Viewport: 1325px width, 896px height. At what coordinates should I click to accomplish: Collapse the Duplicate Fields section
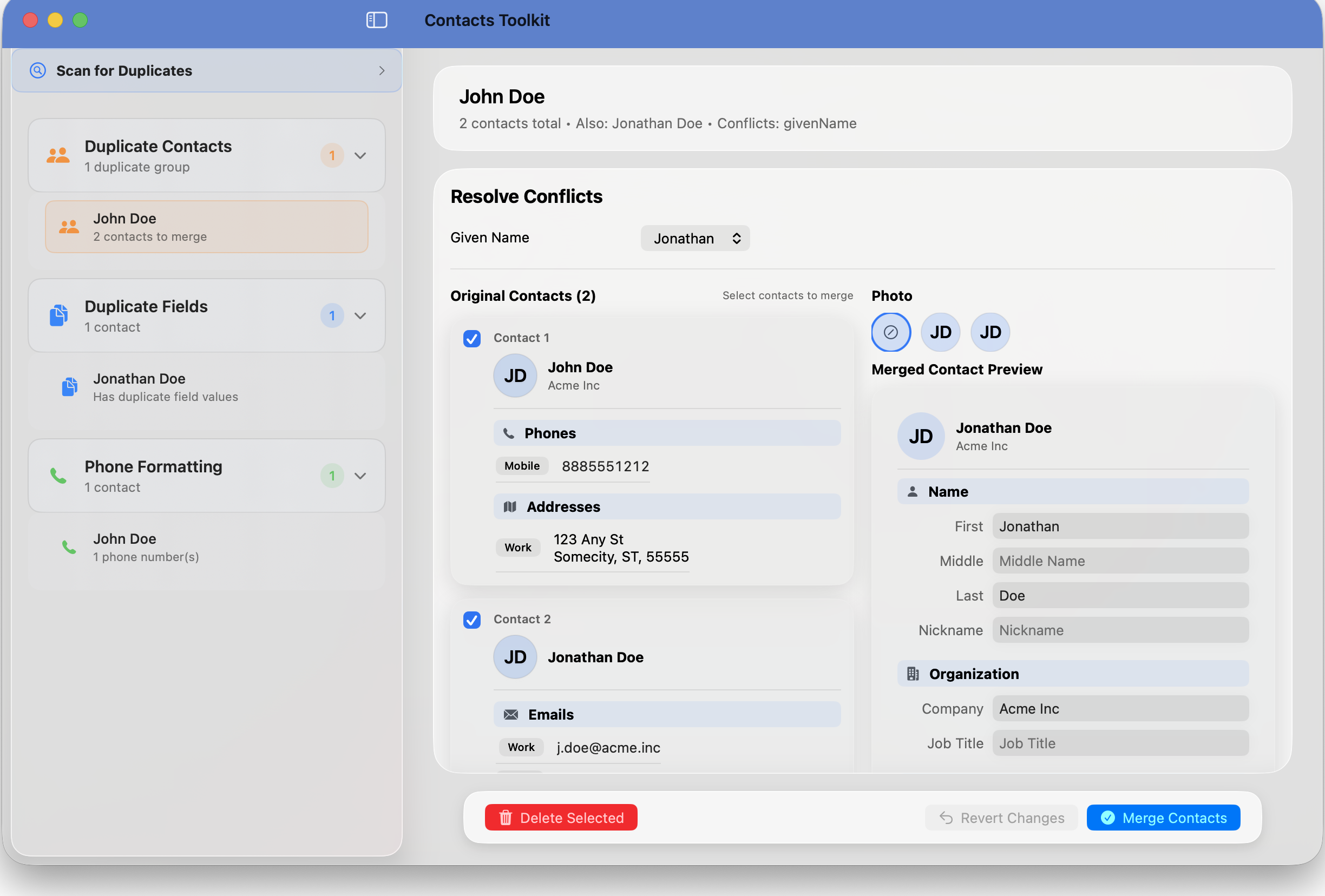pyautogui.click(x=360, y=315)
